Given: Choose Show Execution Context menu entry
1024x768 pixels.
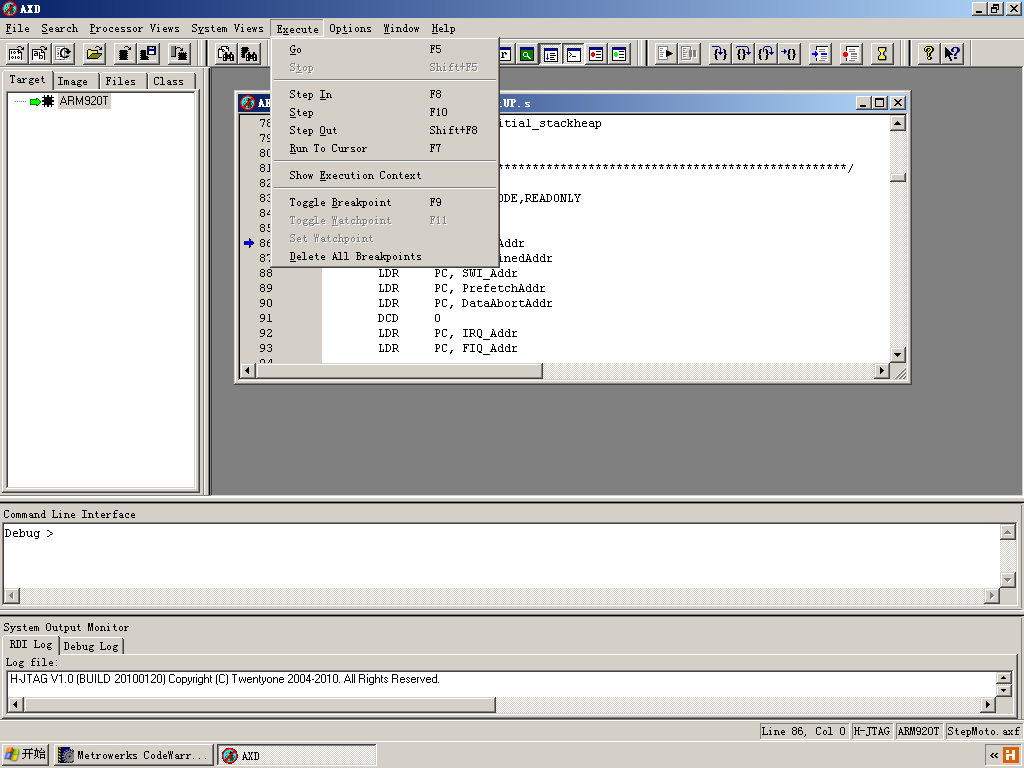Looking at the screenshot, I should pyautogui.click(x=385, y=176).
